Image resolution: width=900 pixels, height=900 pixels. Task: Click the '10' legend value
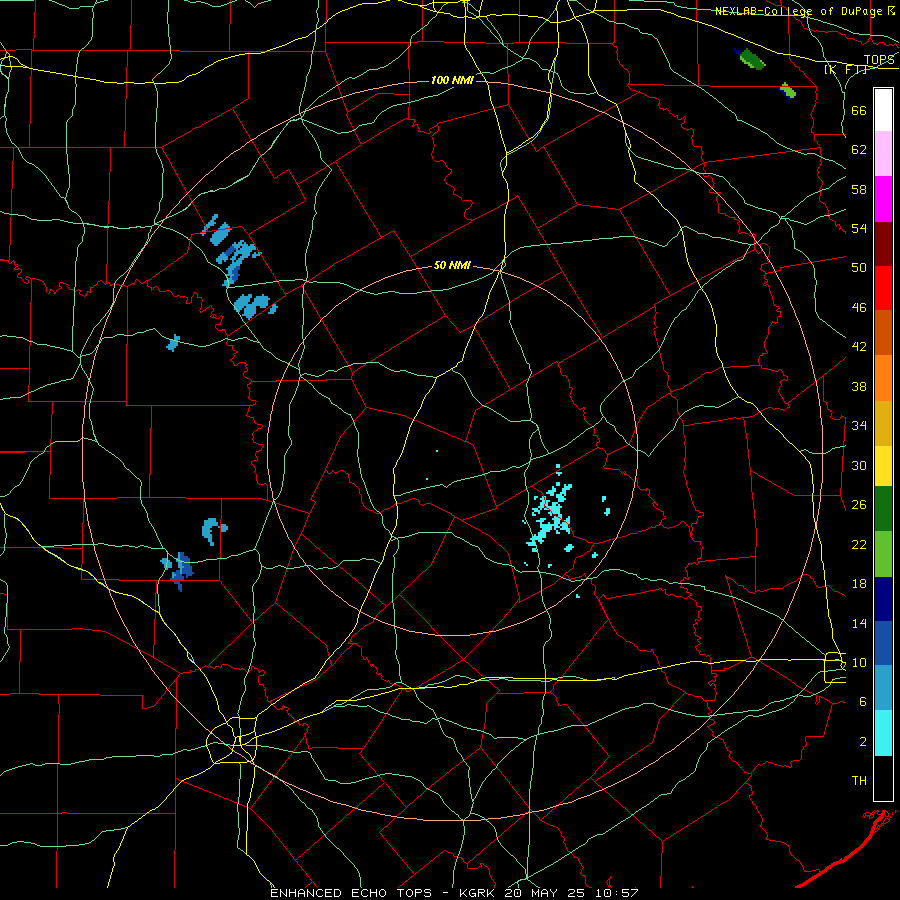[x=859, y=662]
